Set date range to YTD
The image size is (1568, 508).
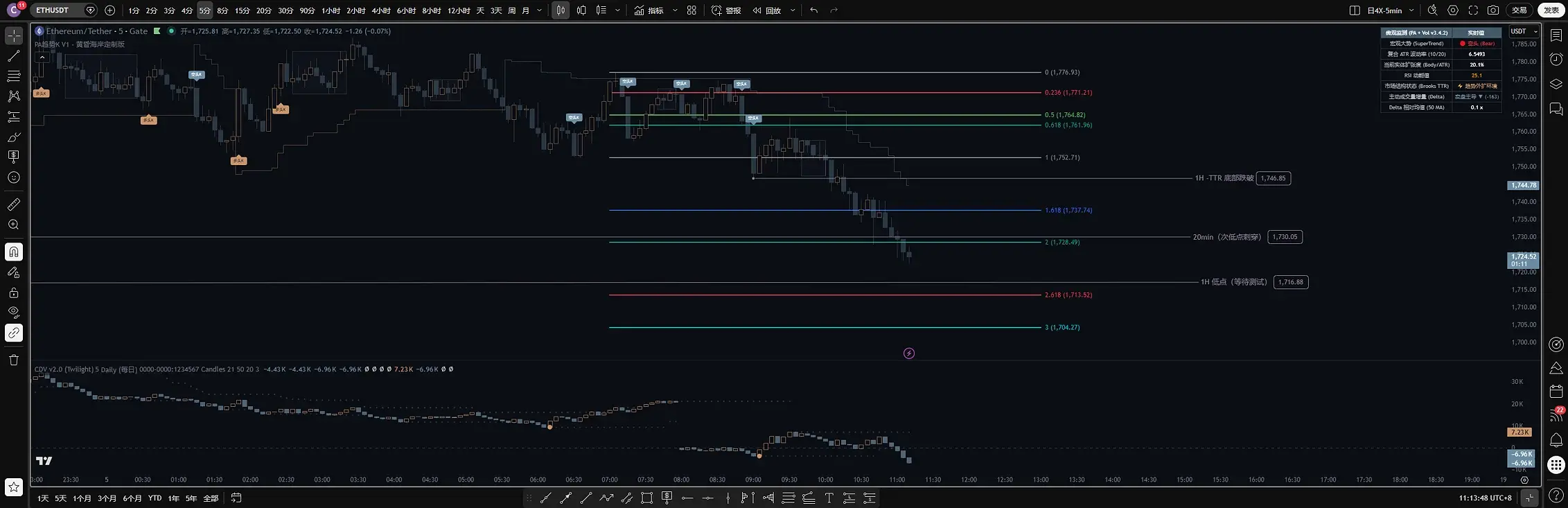155,498
